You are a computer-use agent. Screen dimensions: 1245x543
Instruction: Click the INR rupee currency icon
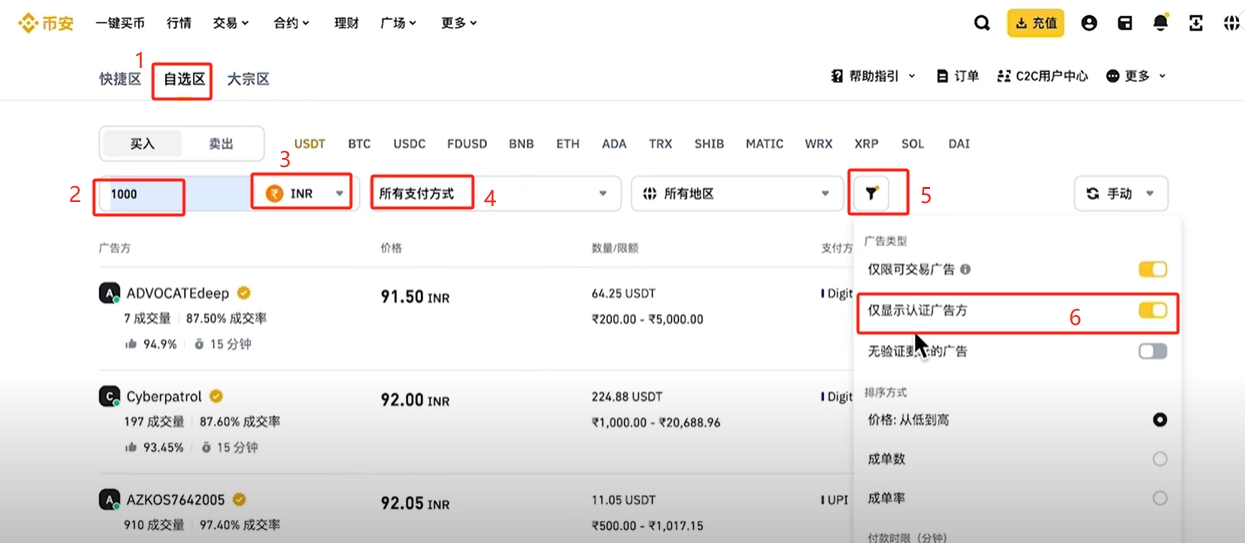pyautogui.click(x=274, y=193)
